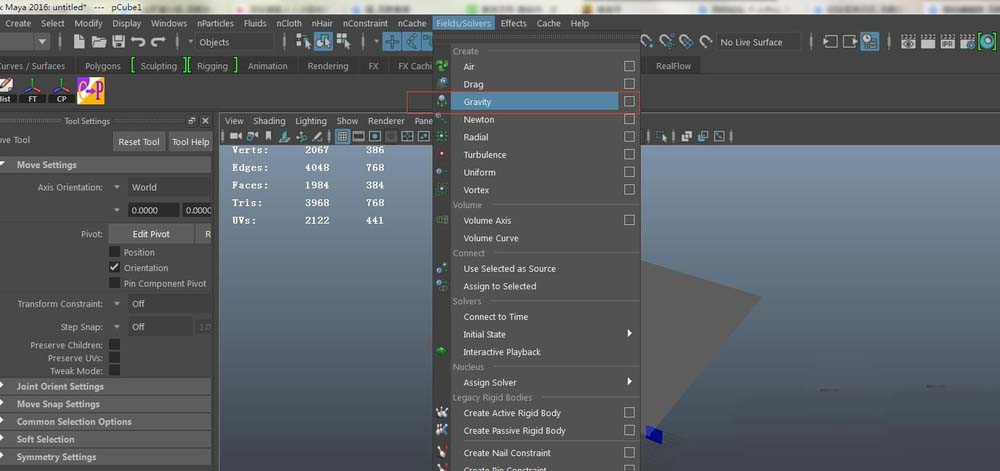1000x471 pixels.
Task: Toggle Preserve UVs checkbox
Action: pyautogui.click(x=115, y=358)
